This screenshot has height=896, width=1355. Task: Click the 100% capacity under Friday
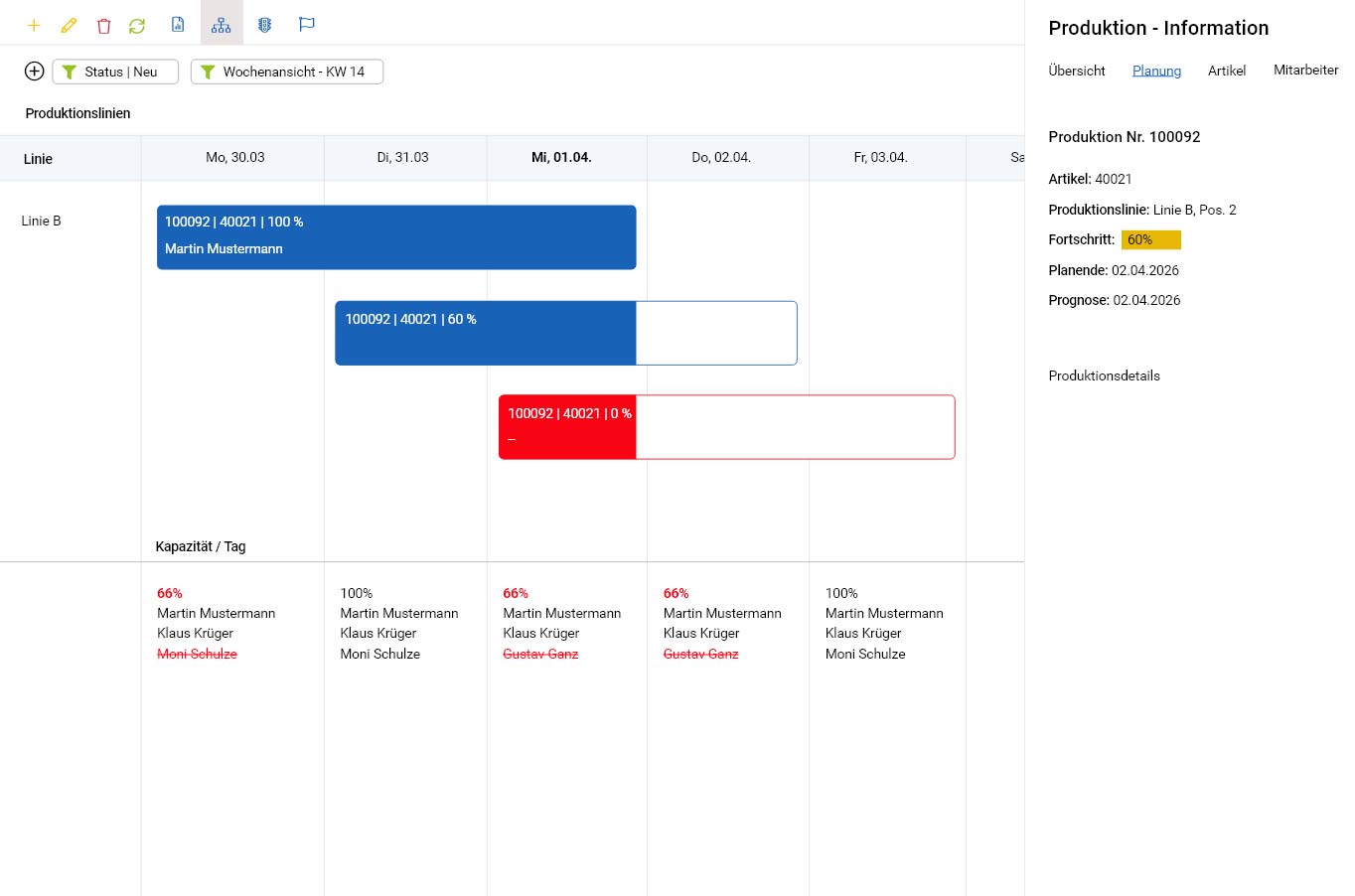click(x=841, y=593)
